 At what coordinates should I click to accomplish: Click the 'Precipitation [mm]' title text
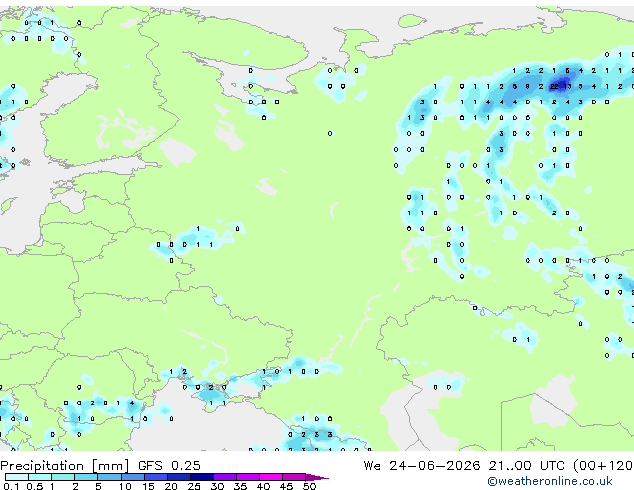coord(64,466)
